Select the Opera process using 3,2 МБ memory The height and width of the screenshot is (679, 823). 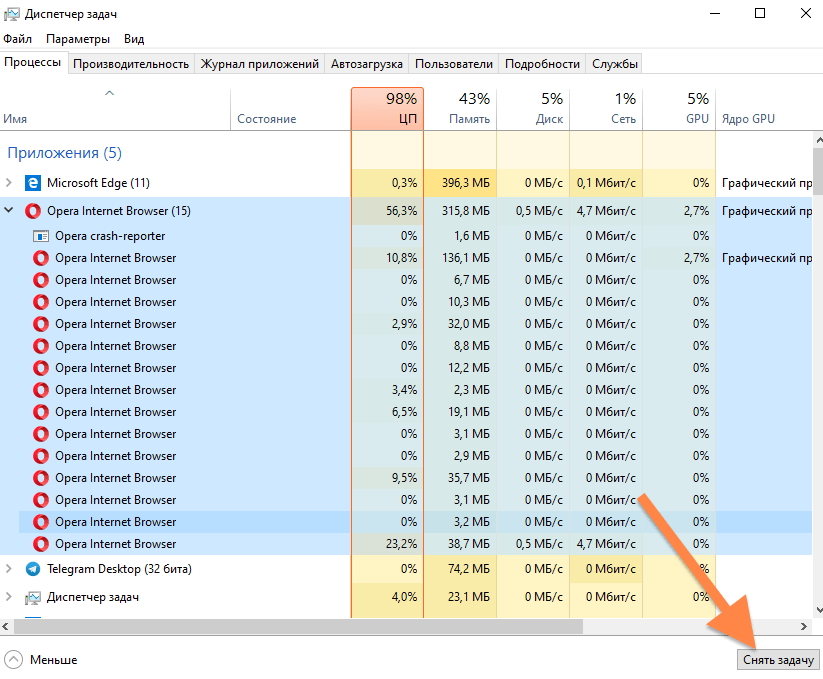click(406, 522)
